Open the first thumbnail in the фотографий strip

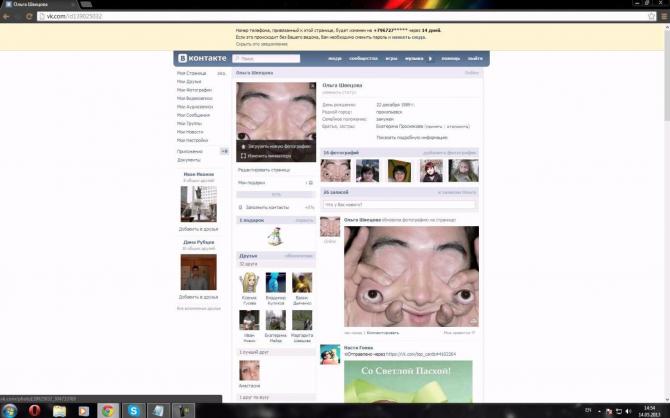336,171
